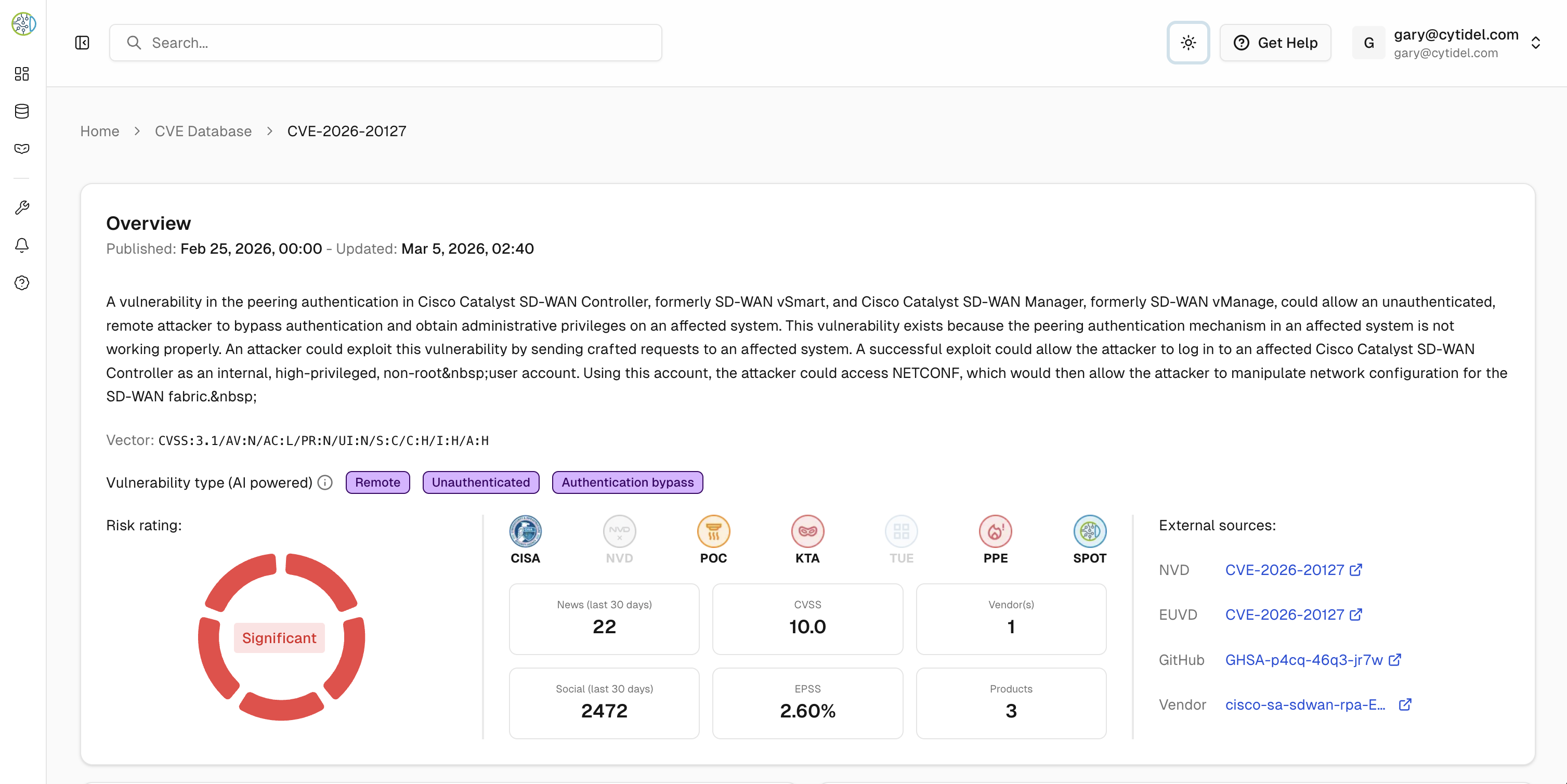
Task: Open the database icon in sidebar
Action: pyautogui.click(x=22, y=111)
